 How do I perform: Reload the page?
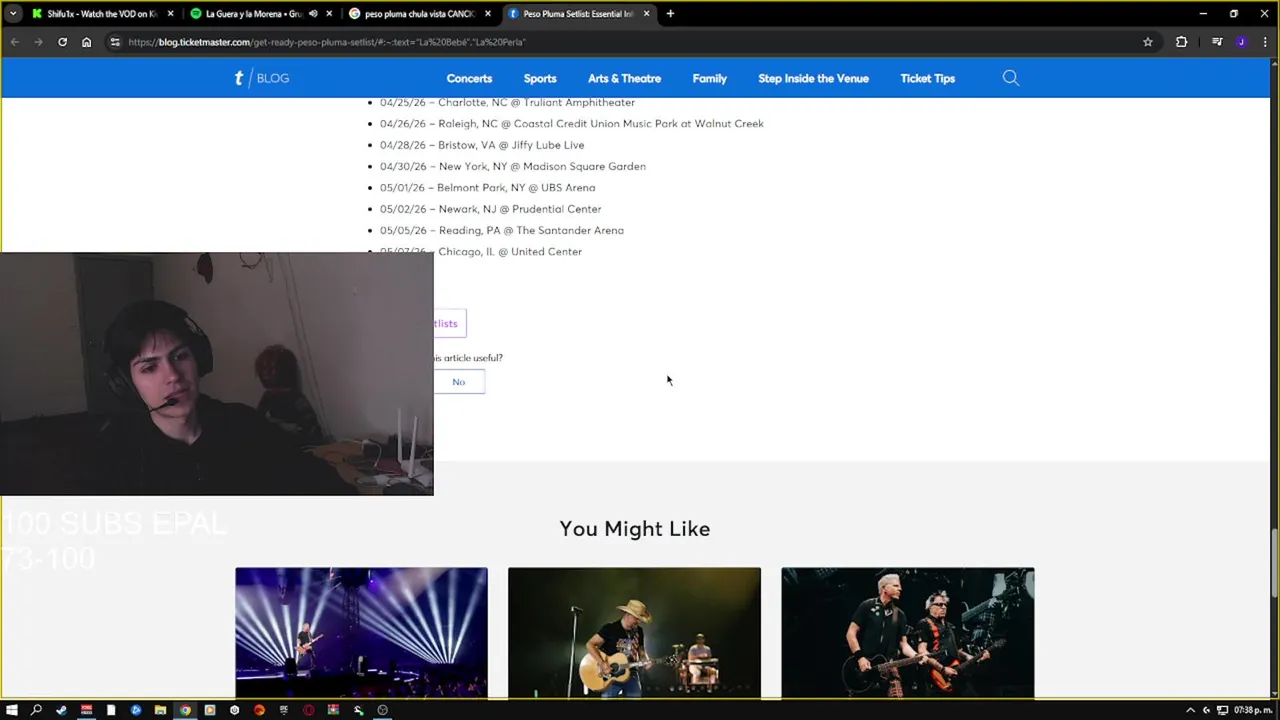(62, 42)
